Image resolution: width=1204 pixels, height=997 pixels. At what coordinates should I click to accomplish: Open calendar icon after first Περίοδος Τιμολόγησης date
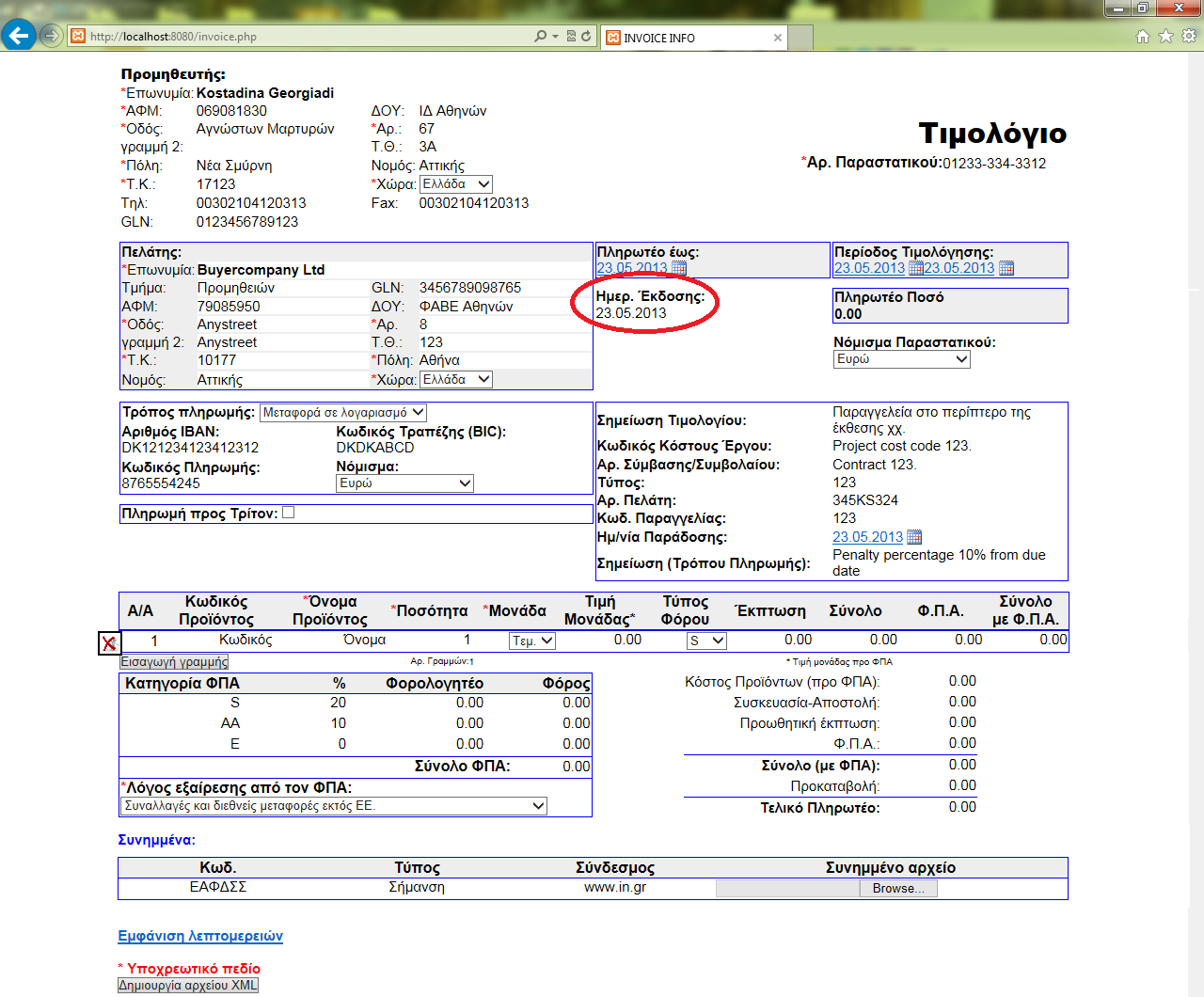(x=916, y=268)
